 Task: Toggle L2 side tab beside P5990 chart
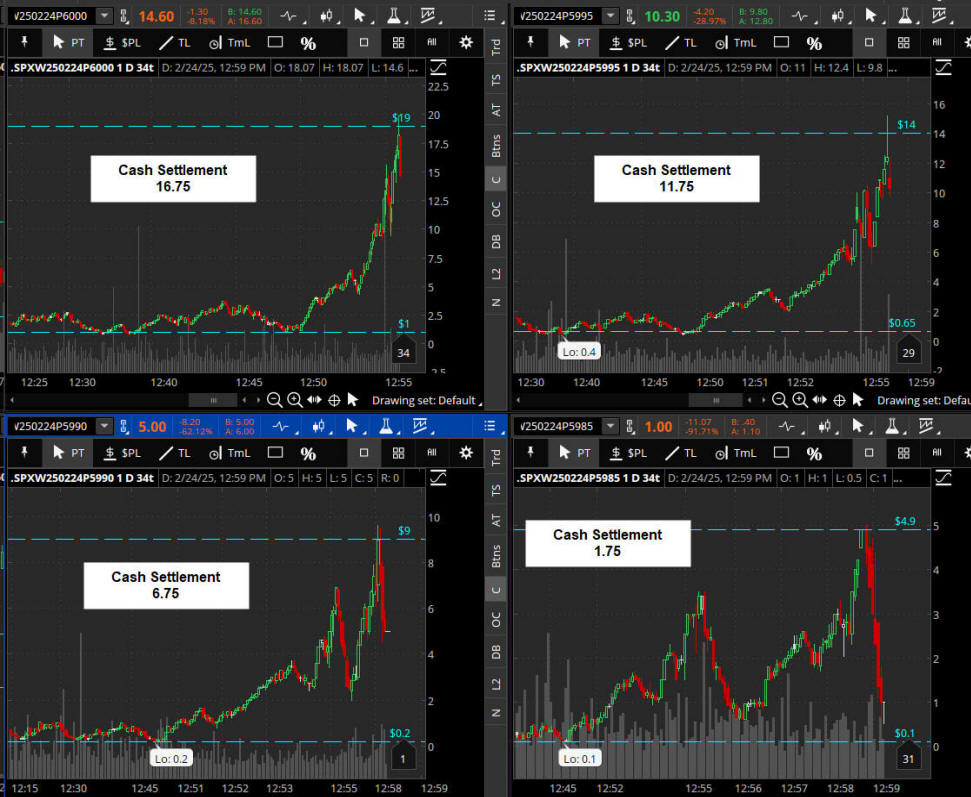tap(495, 684)
